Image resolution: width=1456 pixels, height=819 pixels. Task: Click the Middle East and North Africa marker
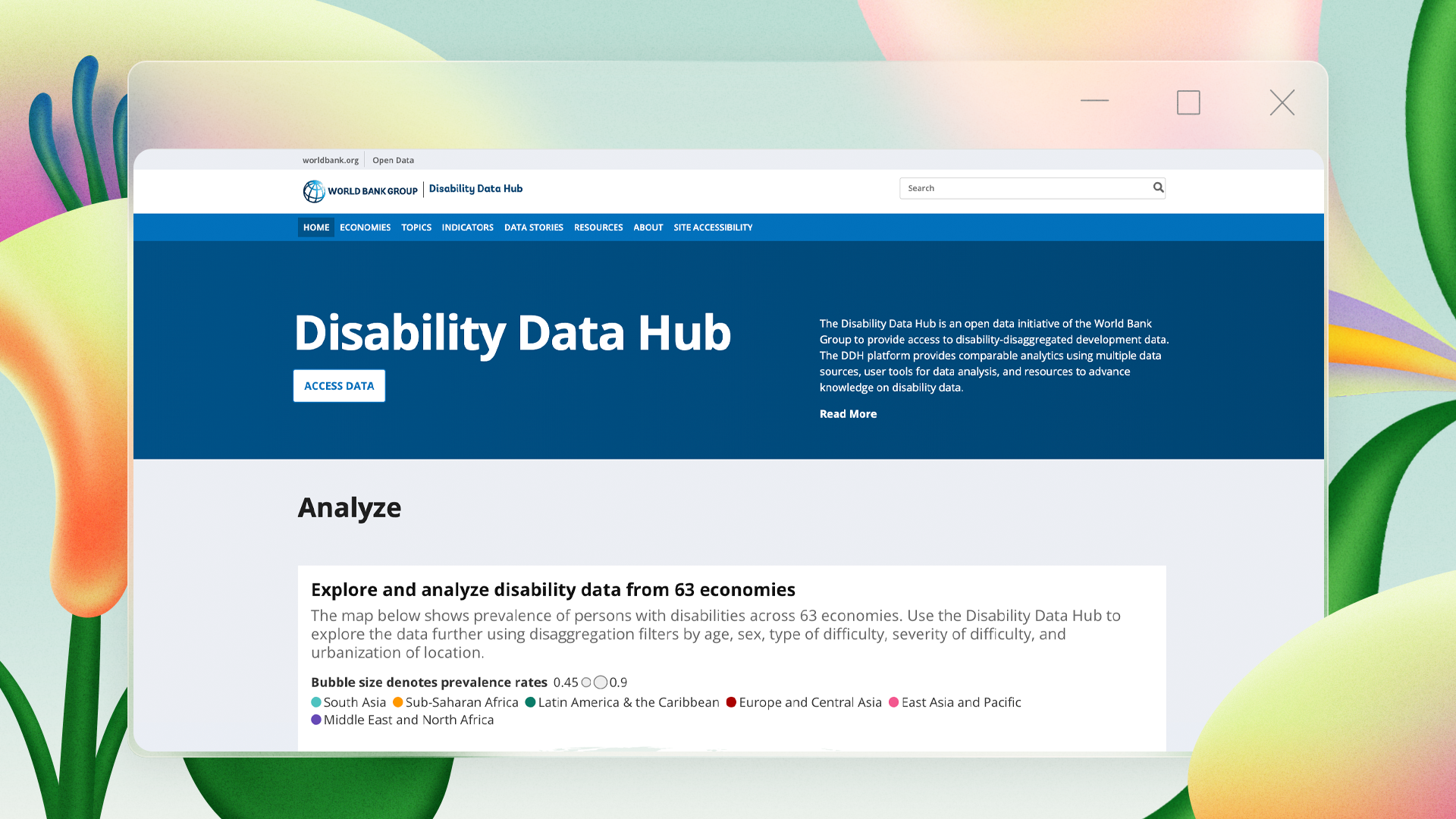pyautogui.click(x=315, y=720)
